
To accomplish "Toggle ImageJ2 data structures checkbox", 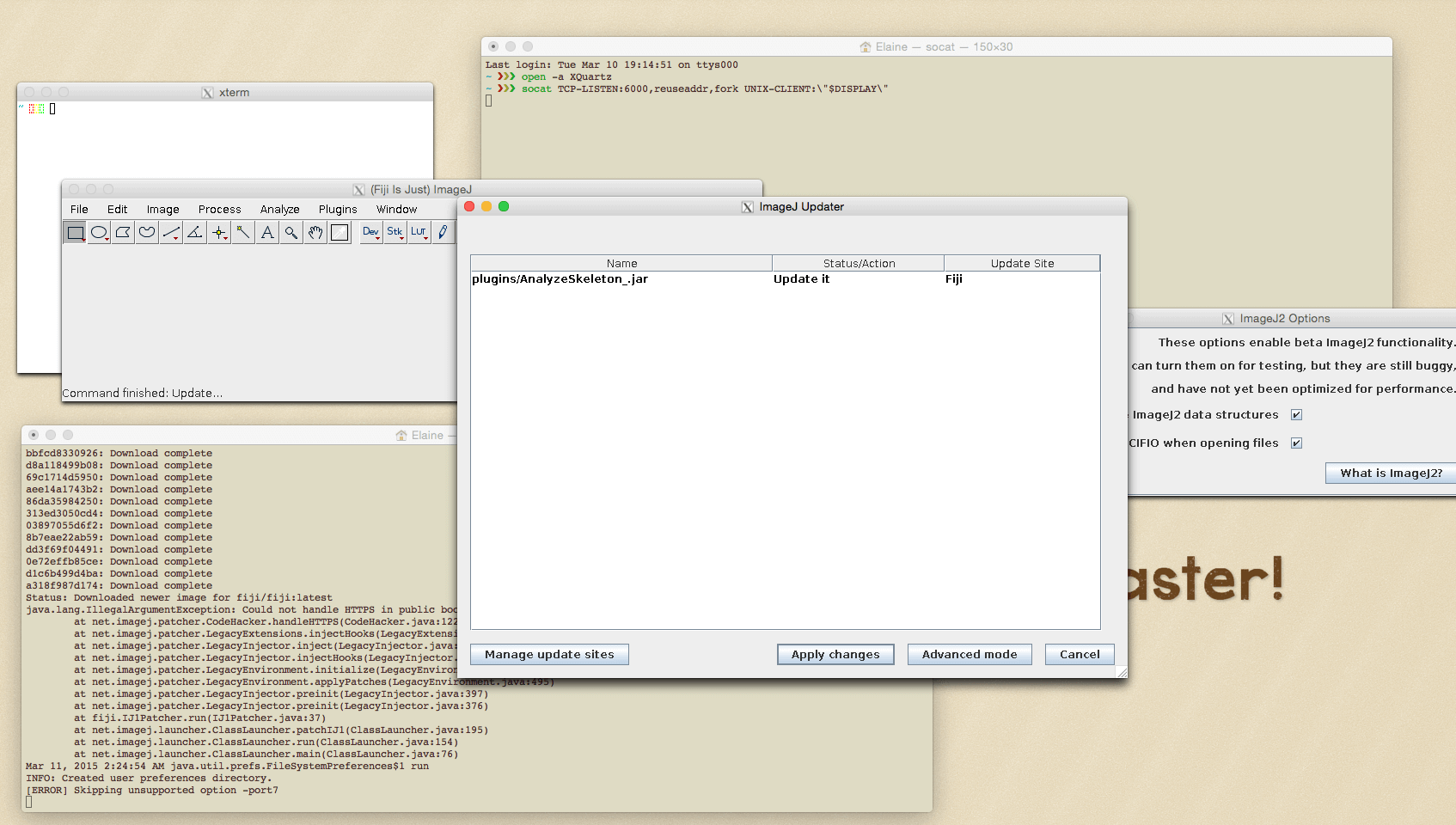I will [1296, 414].
